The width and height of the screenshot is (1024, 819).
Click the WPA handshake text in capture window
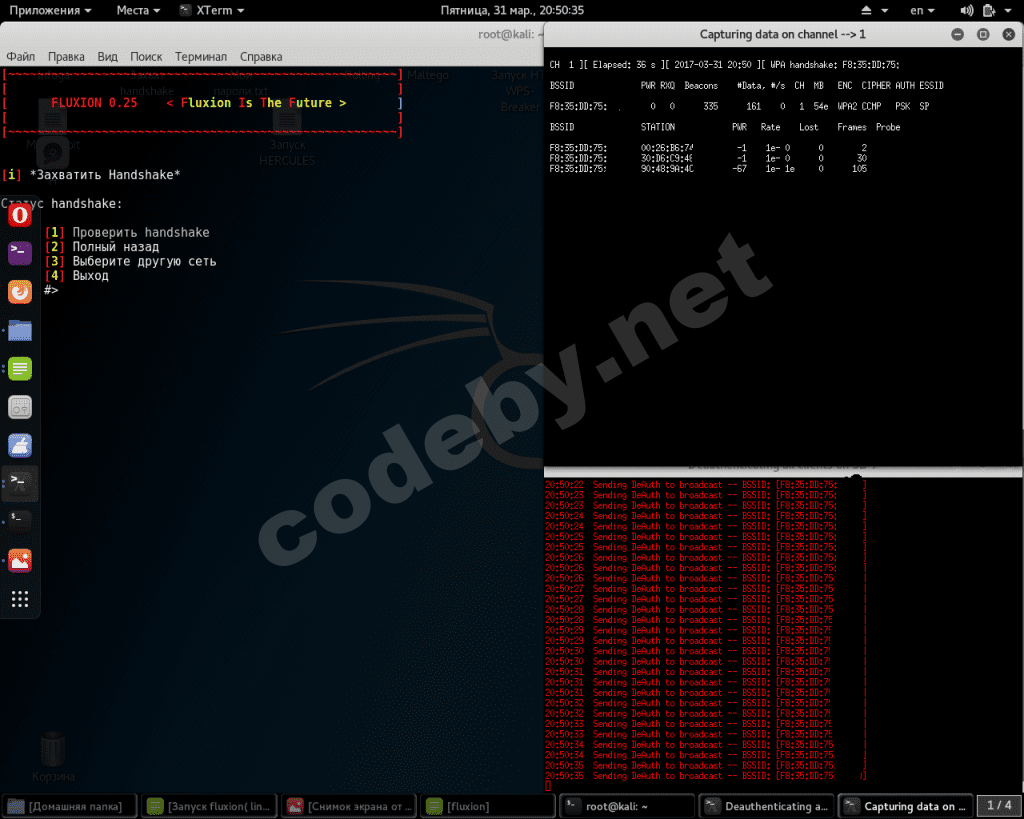[835, 65]
